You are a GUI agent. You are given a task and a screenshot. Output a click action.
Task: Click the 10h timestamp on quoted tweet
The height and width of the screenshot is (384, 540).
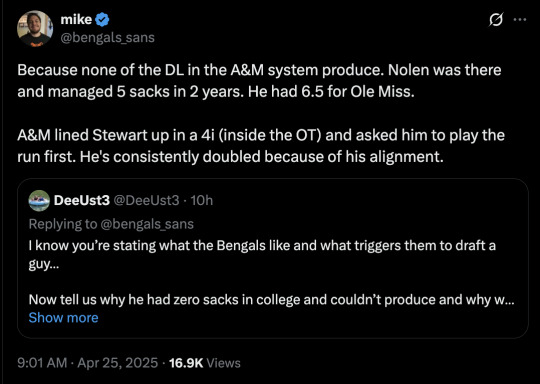[x=202, y=200]
